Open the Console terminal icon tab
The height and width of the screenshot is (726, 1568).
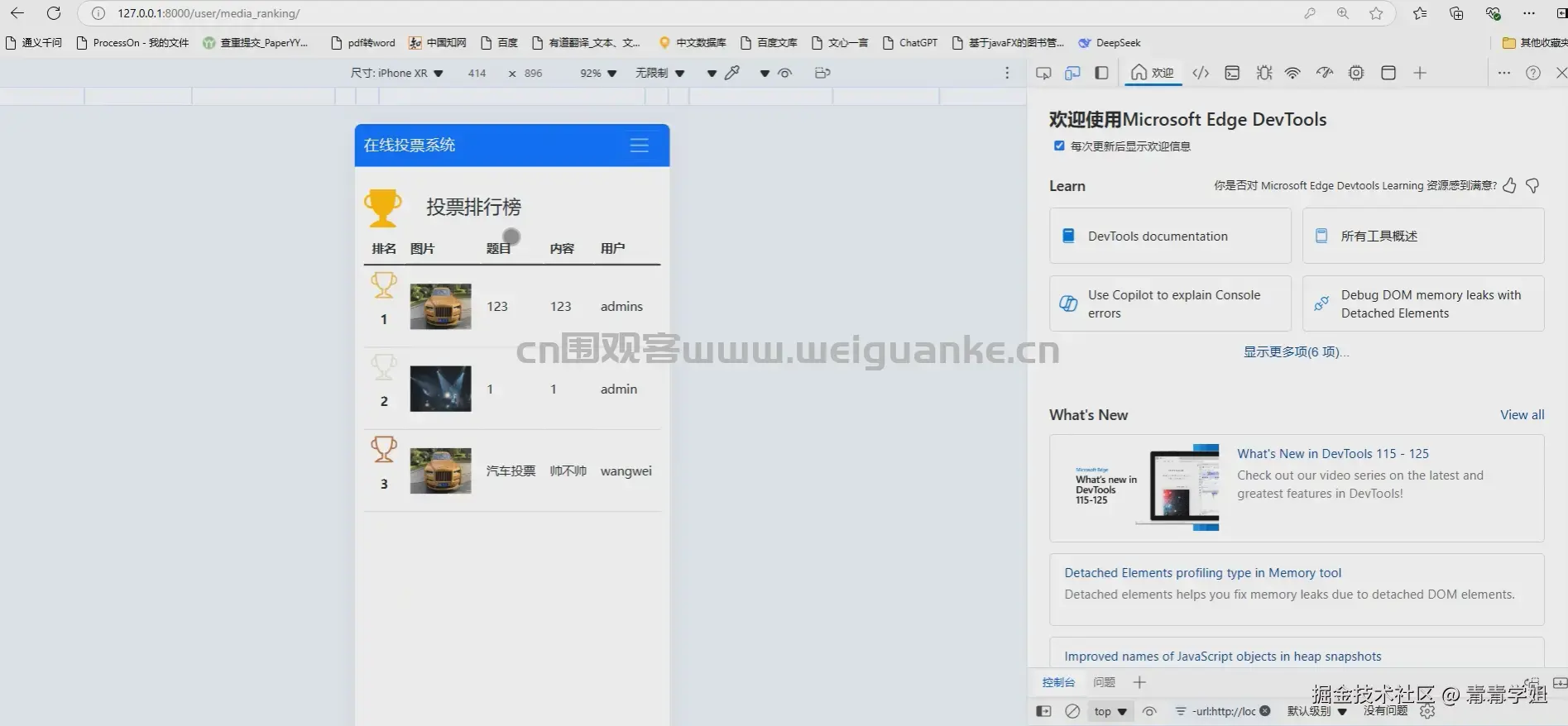tap(1232, 73)
